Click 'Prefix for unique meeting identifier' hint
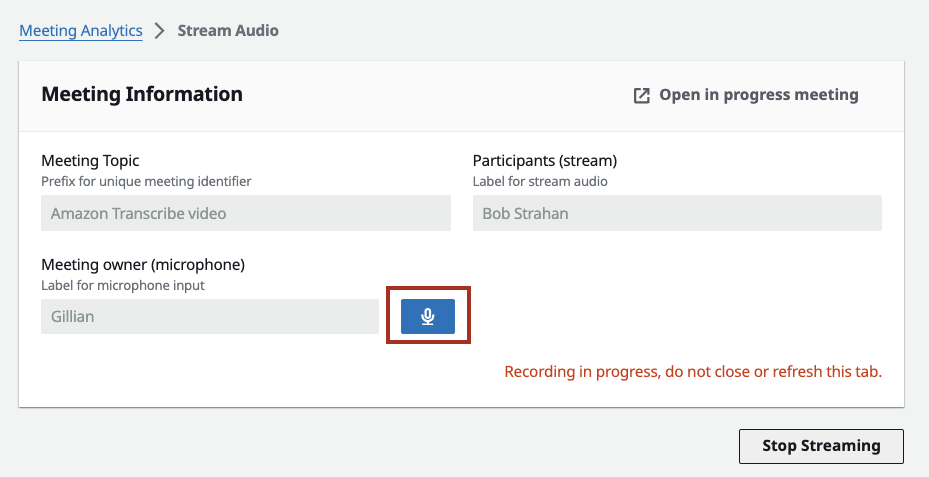Screen dimensions: 929x477 click(146, 181)
